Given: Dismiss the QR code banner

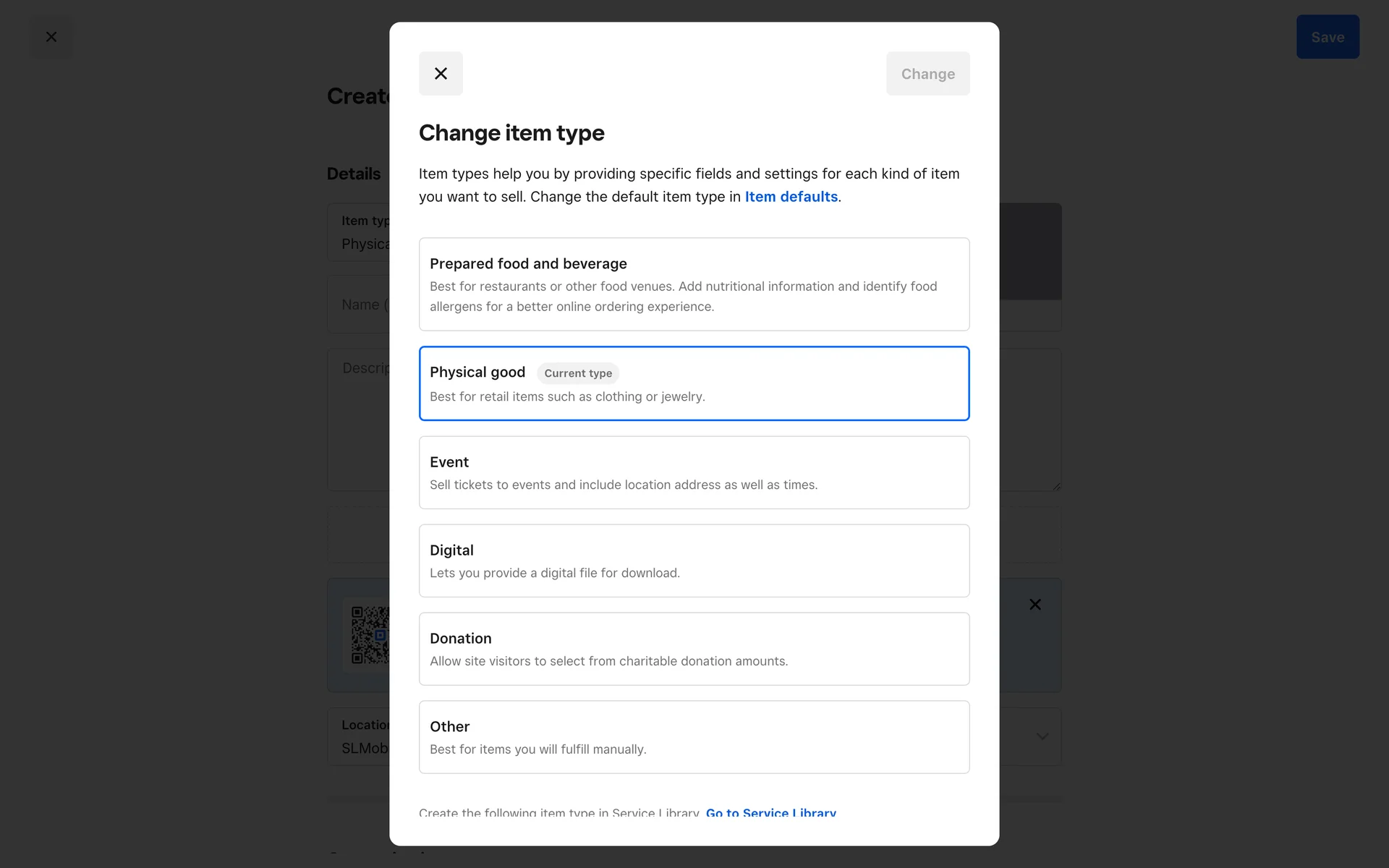Looking at the screenshot, I should point(1035,605).
